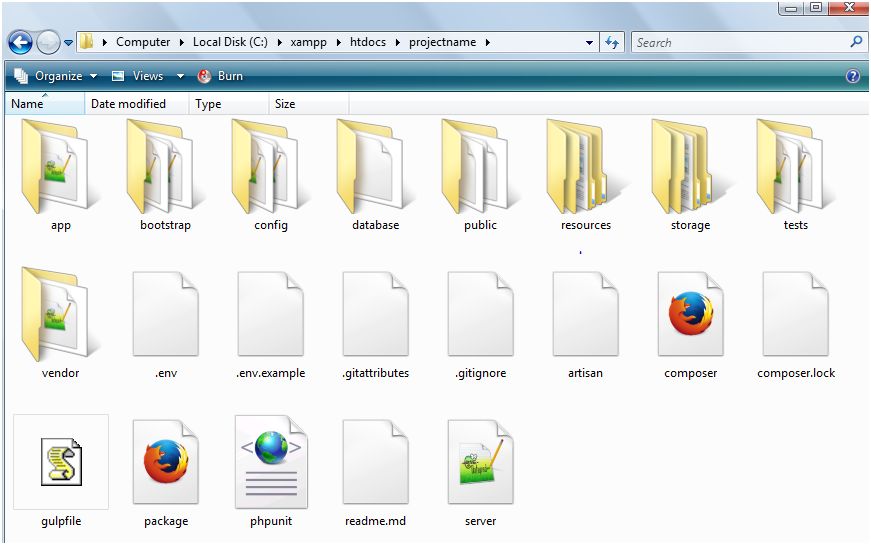Select the phpunit XML file icon
The height and width of the screenshot is (545, 871).
pos(271,462)
